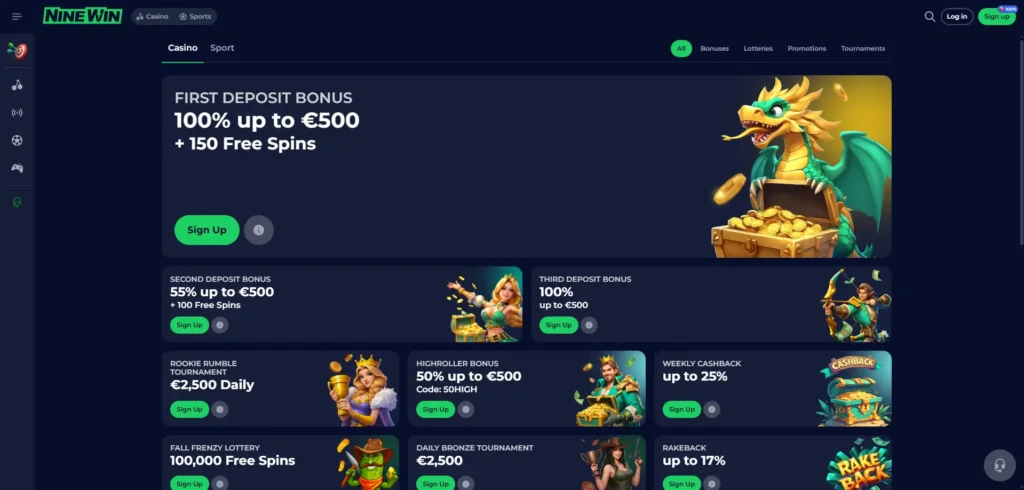Image resolution: width=1024 pixels, height=490 pixels.
Task: Select the Lotteries filter
Action: tap(758, 48)
